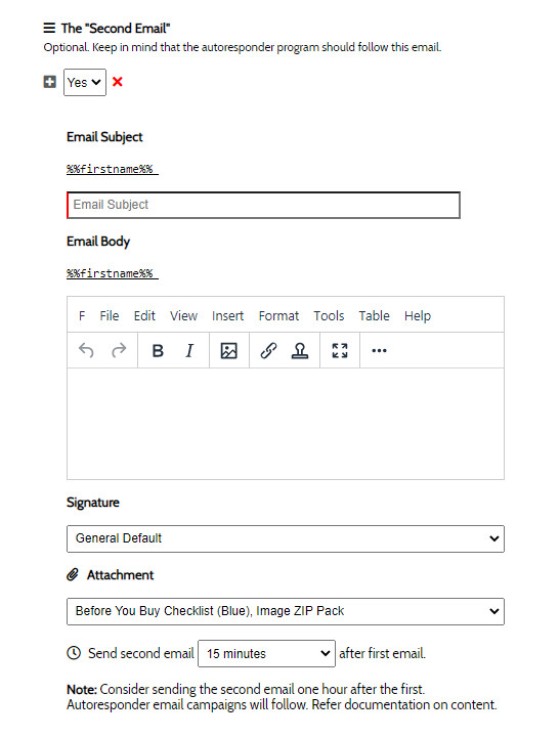
Task: Toggle bold formatting in email body
Action: pyautogui.click(x=158, y=351)
